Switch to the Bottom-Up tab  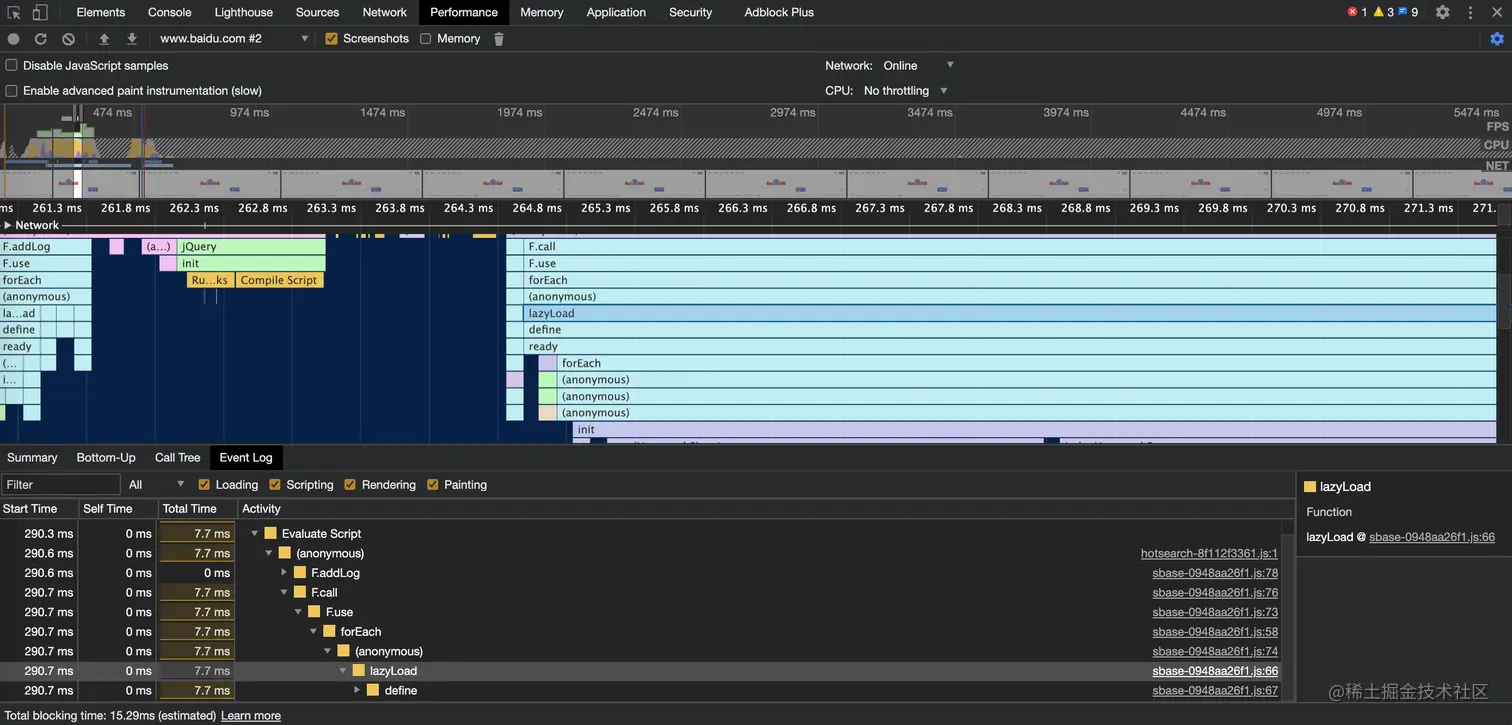point(106,458)
